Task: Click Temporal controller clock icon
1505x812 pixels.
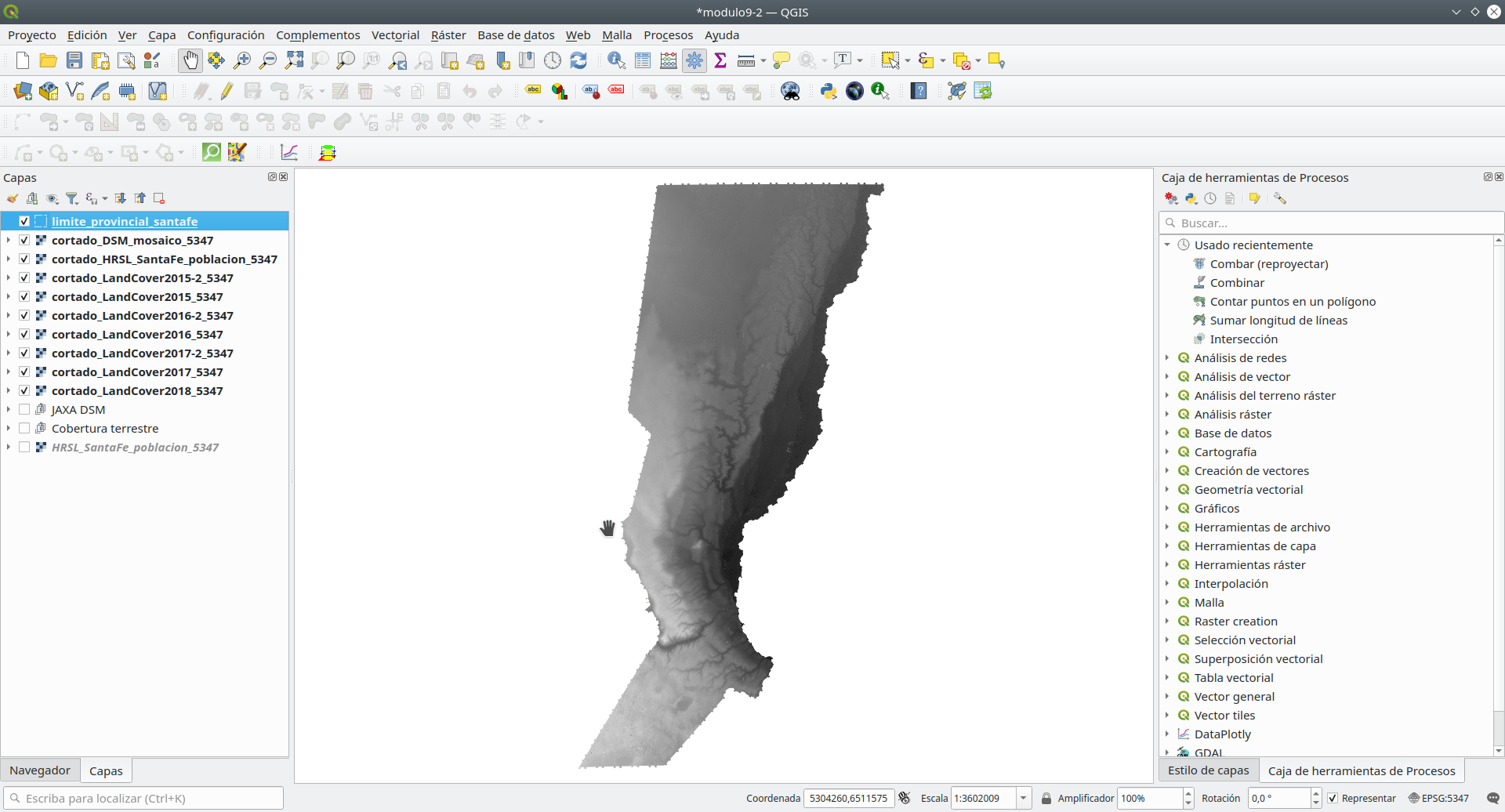Action: coord(553,60)
